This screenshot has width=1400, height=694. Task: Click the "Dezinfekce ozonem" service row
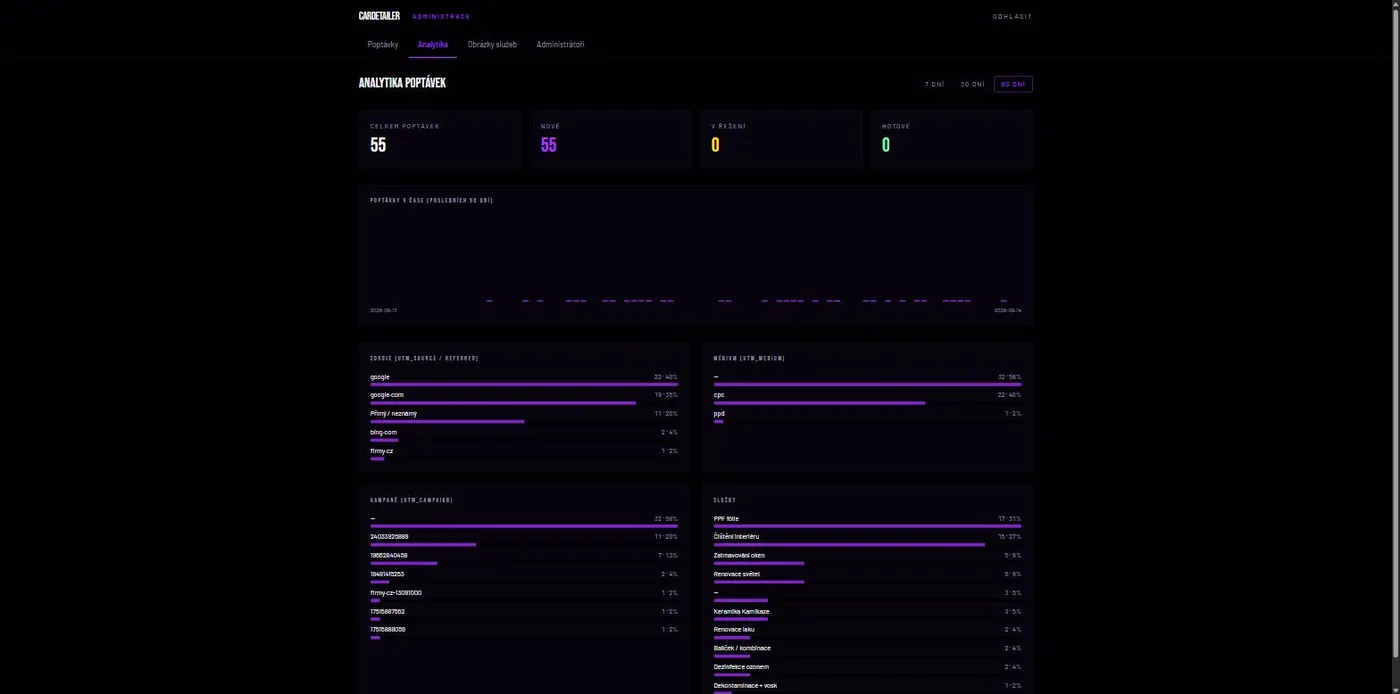tap(867, 670)
